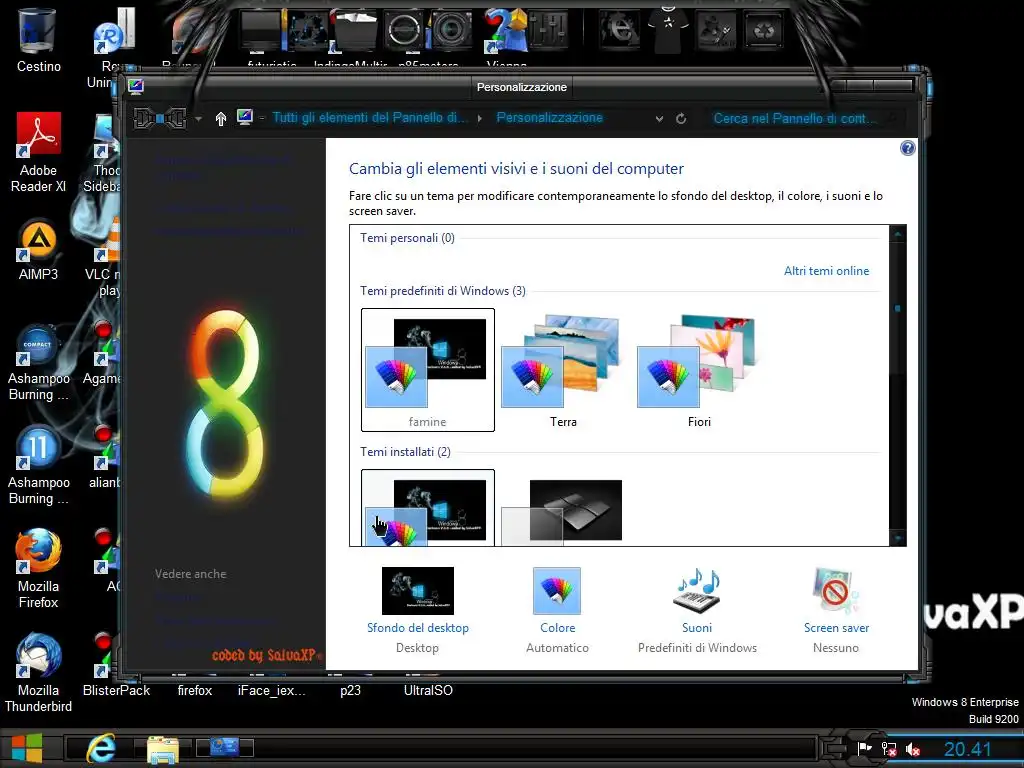The image size is (1024, 768).
Task: Click the muted volume tray icon
Action: click(913, 749)
